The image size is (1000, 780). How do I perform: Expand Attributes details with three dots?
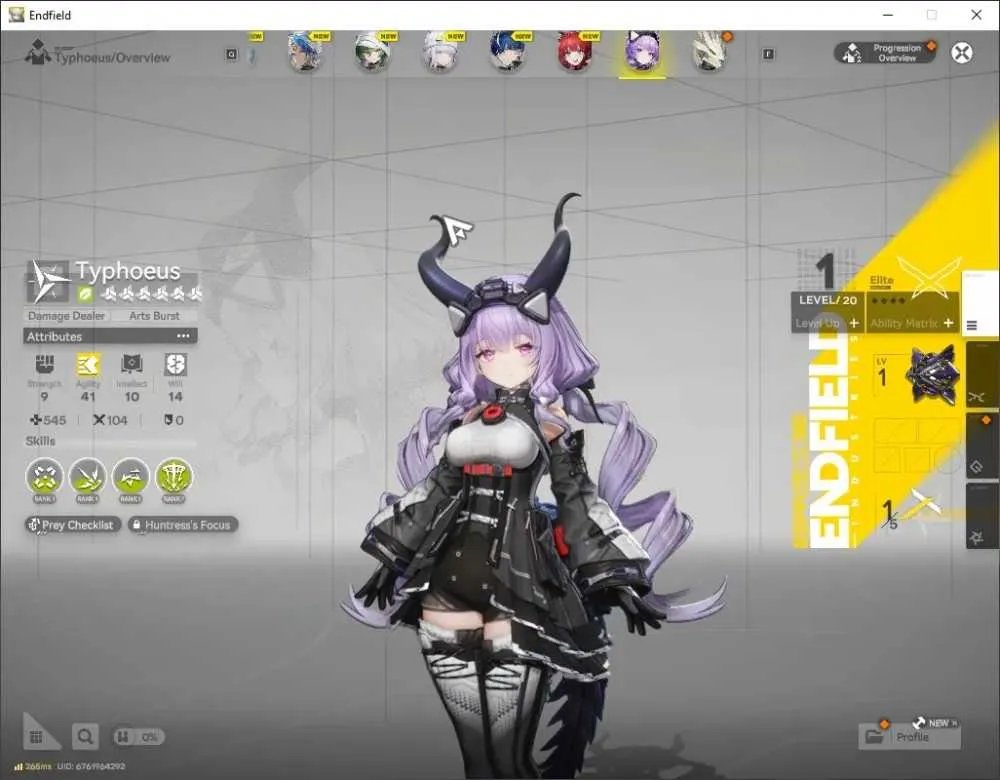pos(184,336)
